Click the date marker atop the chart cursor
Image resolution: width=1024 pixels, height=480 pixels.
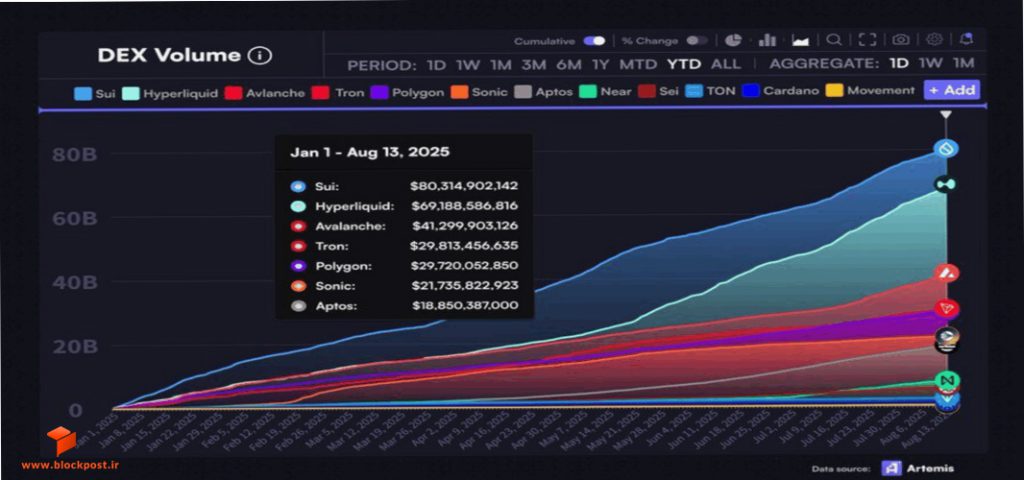pyautogui.click(x=945, y=115)
